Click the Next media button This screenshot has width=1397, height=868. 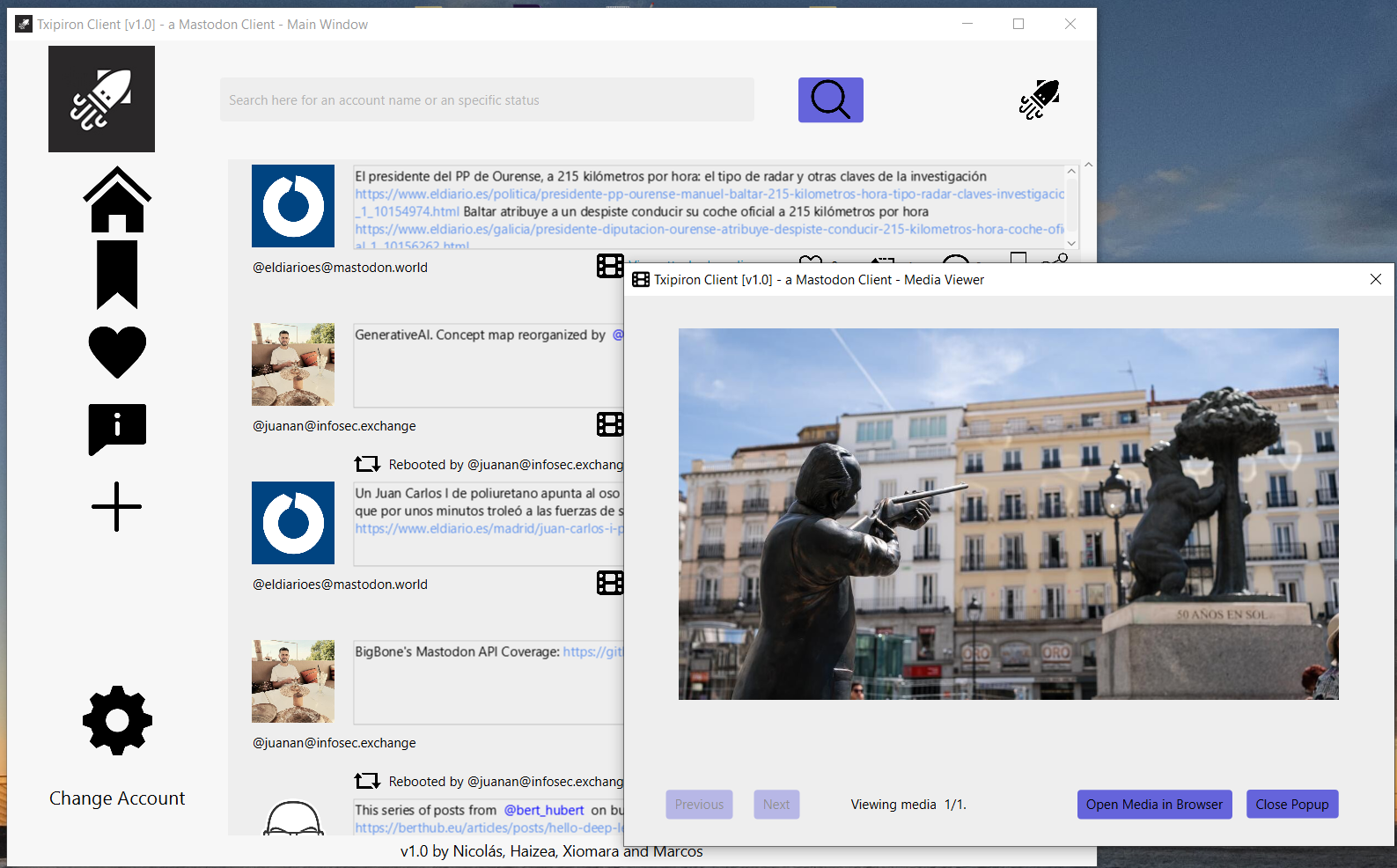776,805
